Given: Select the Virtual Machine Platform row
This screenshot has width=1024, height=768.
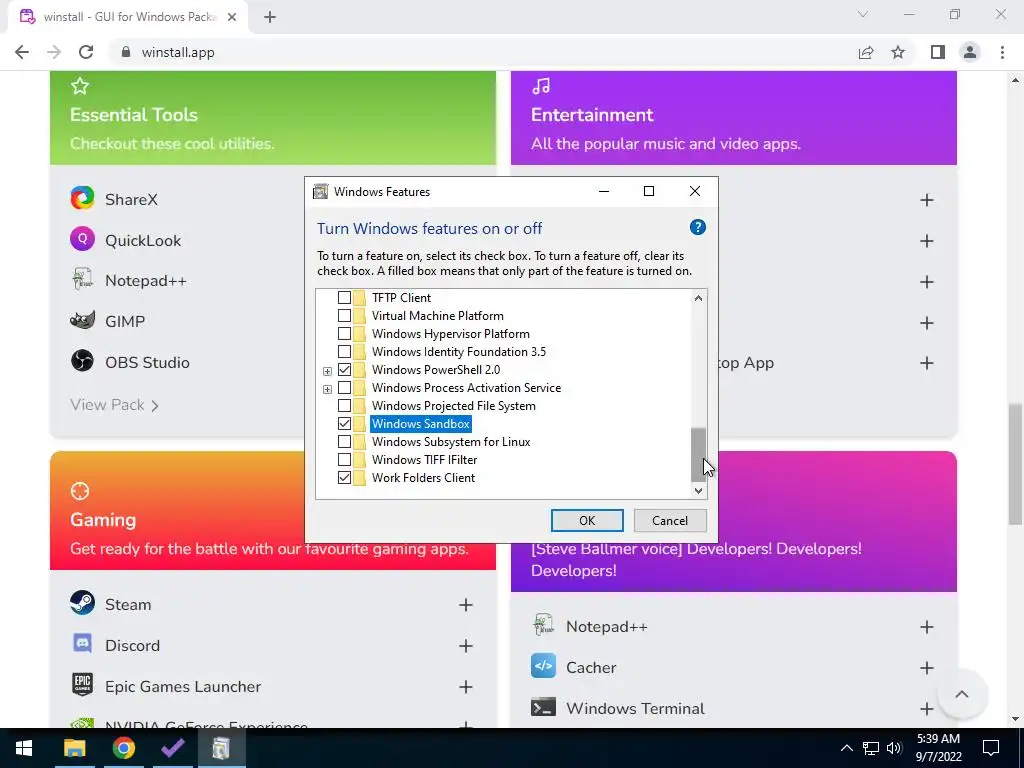Looking at the screenshot, I should click(x=438, y=316).
